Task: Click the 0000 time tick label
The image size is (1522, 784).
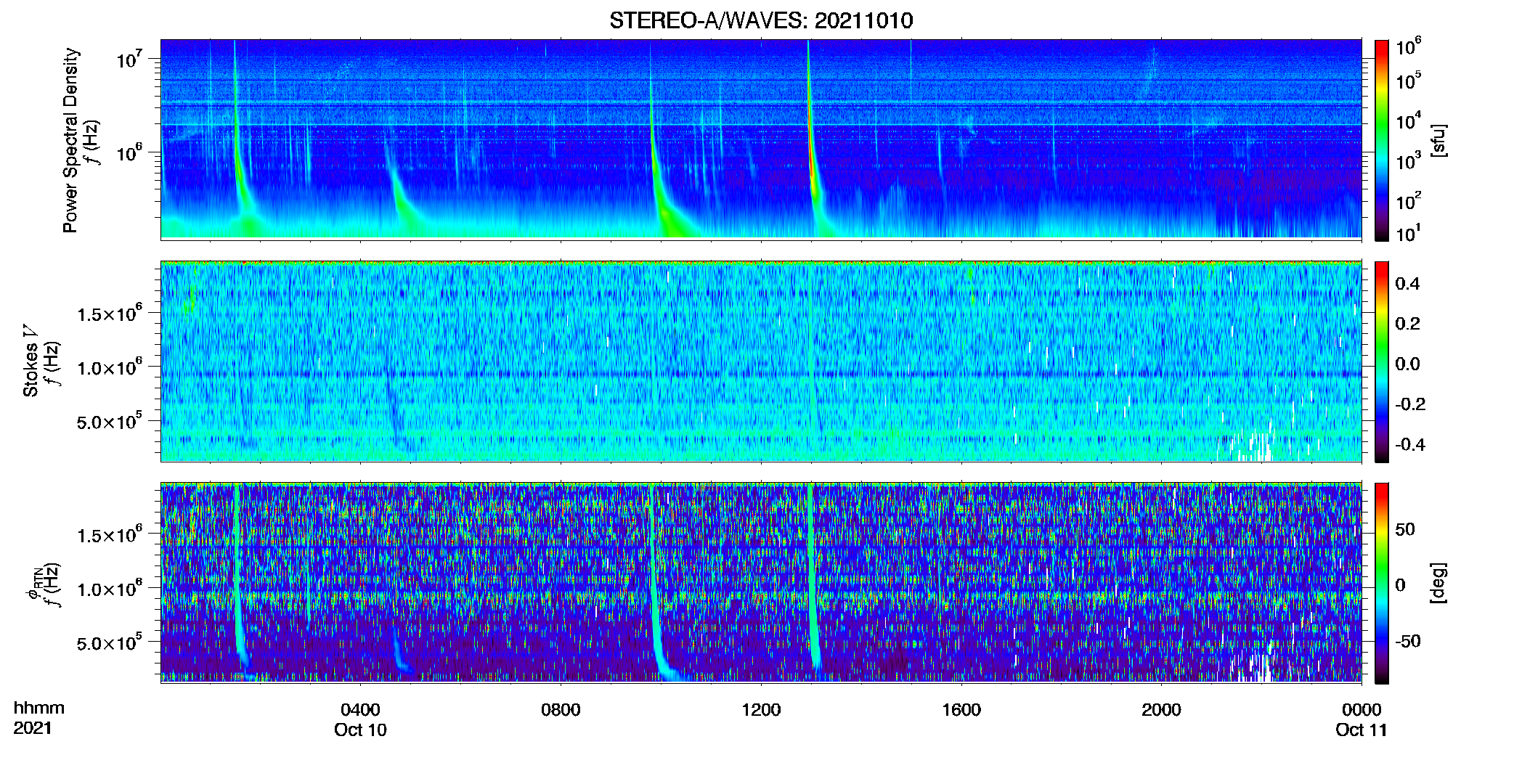Action: [x=1362, y=710]
